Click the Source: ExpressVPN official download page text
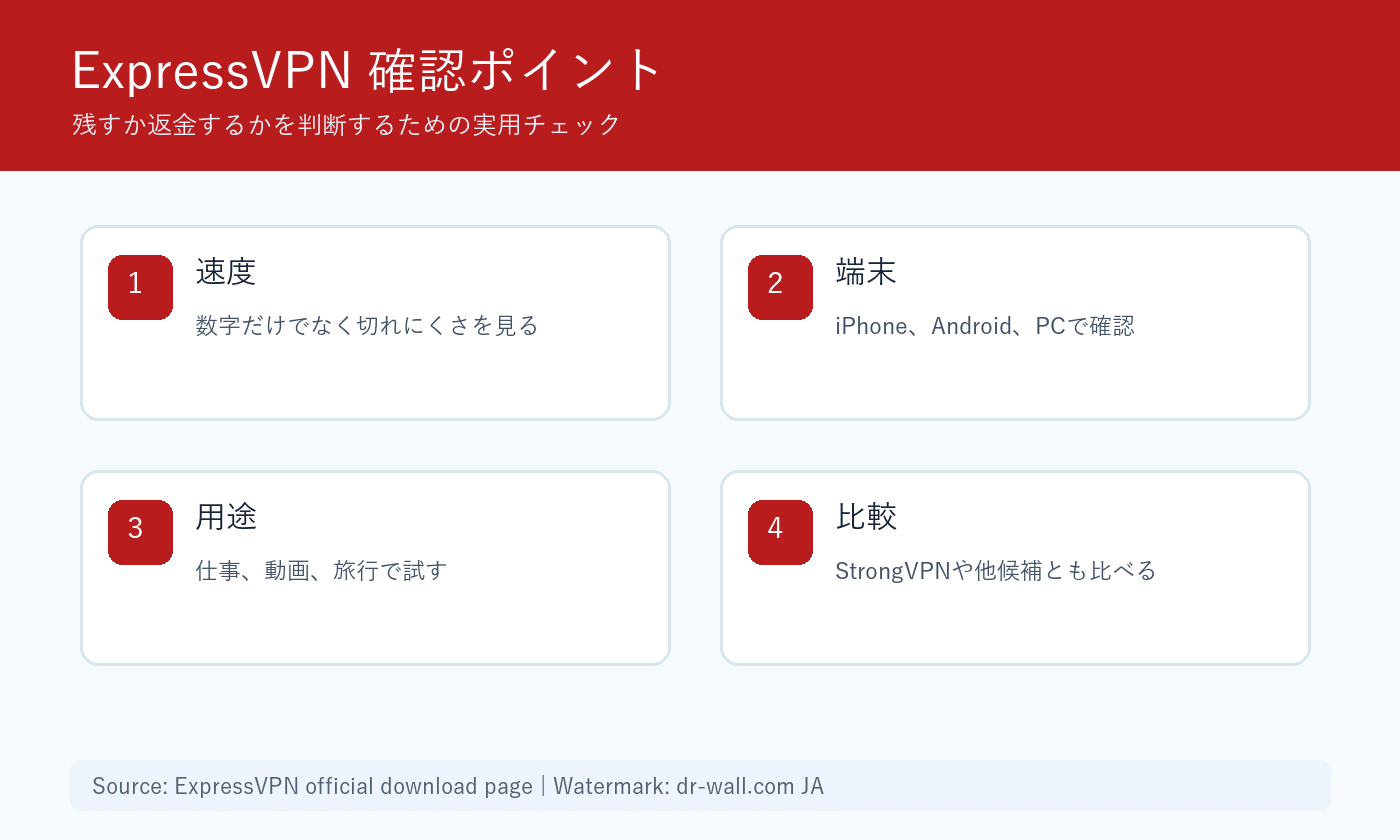The image size is (1400, 840). tap(312, 786)
